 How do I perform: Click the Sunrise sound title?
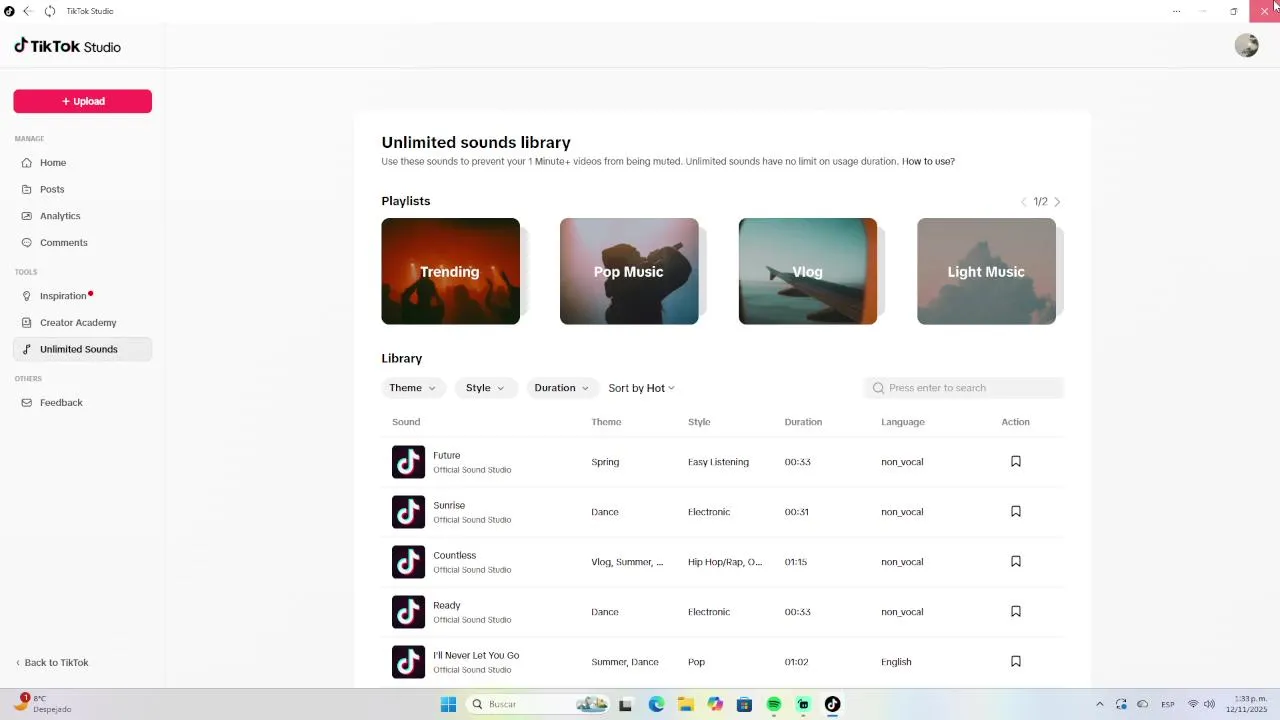pos(449,505)
